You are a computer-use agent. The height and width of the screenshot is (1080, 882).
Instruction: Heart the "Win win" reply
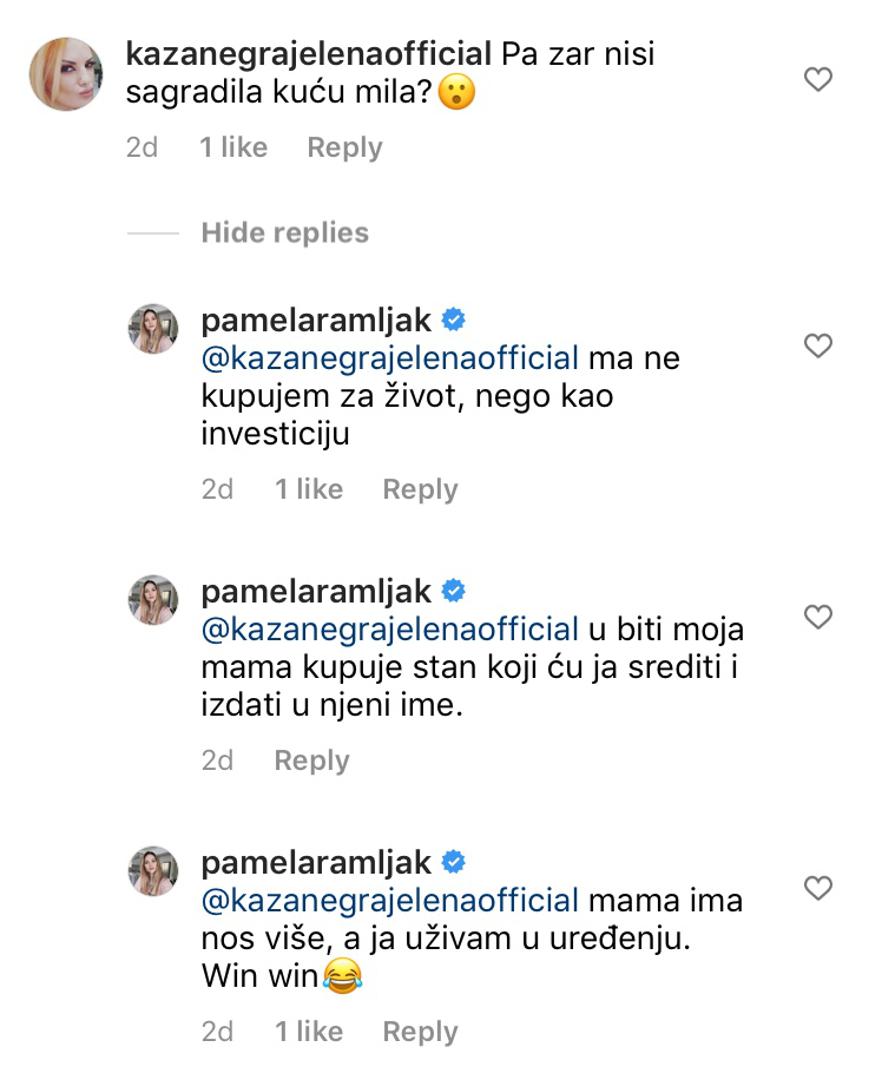(818, 887)
